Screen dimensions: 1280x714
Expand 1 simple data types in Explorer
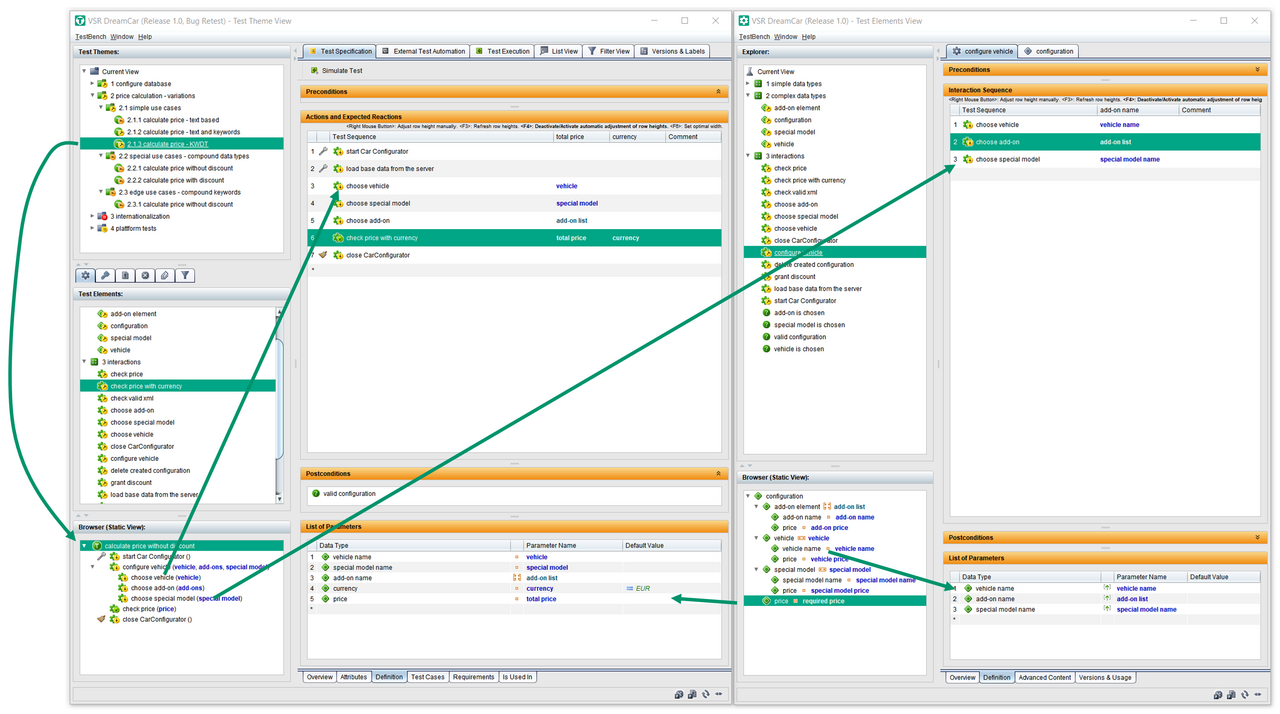point(748,84)
